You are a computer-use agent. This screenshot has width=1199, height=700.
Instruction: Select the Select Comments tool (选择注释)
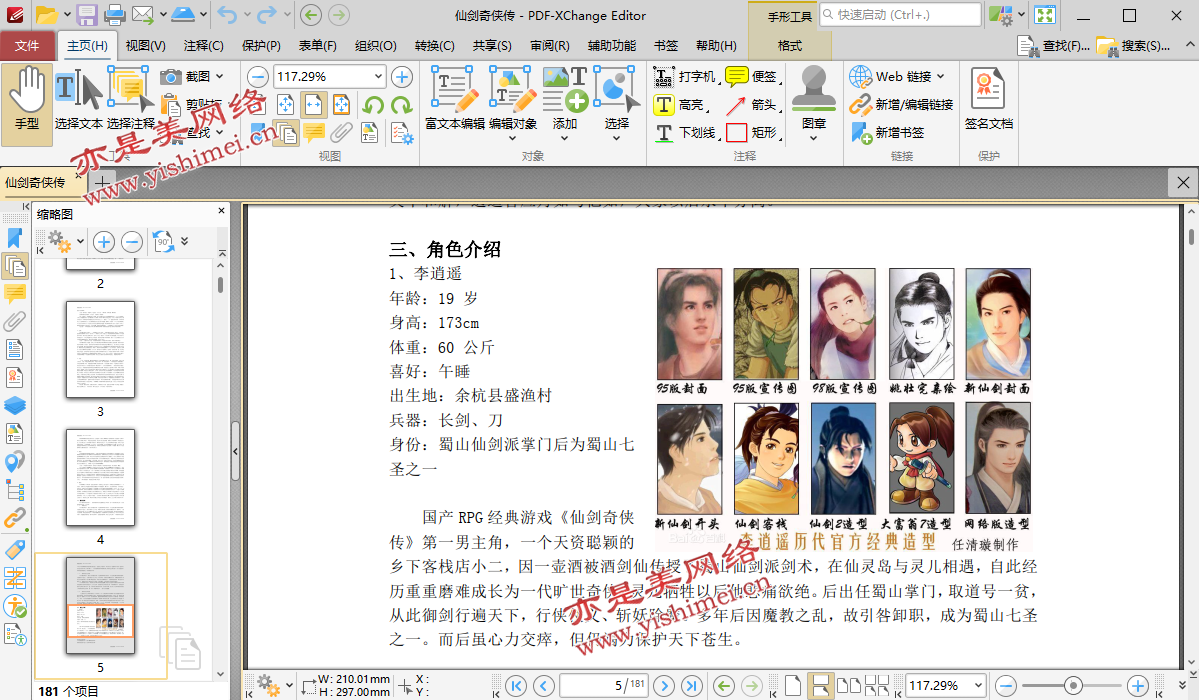coord(130,99)
